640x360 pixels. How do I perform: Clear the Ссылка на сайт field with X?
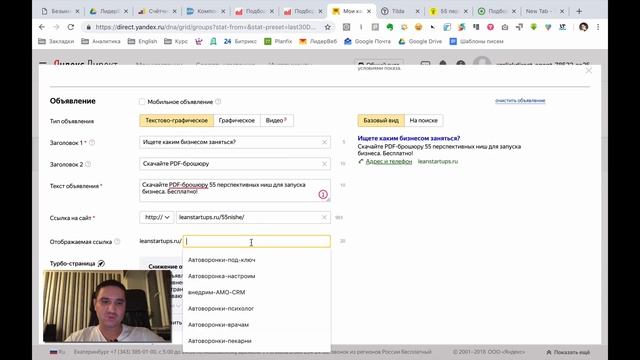(324, 217)
